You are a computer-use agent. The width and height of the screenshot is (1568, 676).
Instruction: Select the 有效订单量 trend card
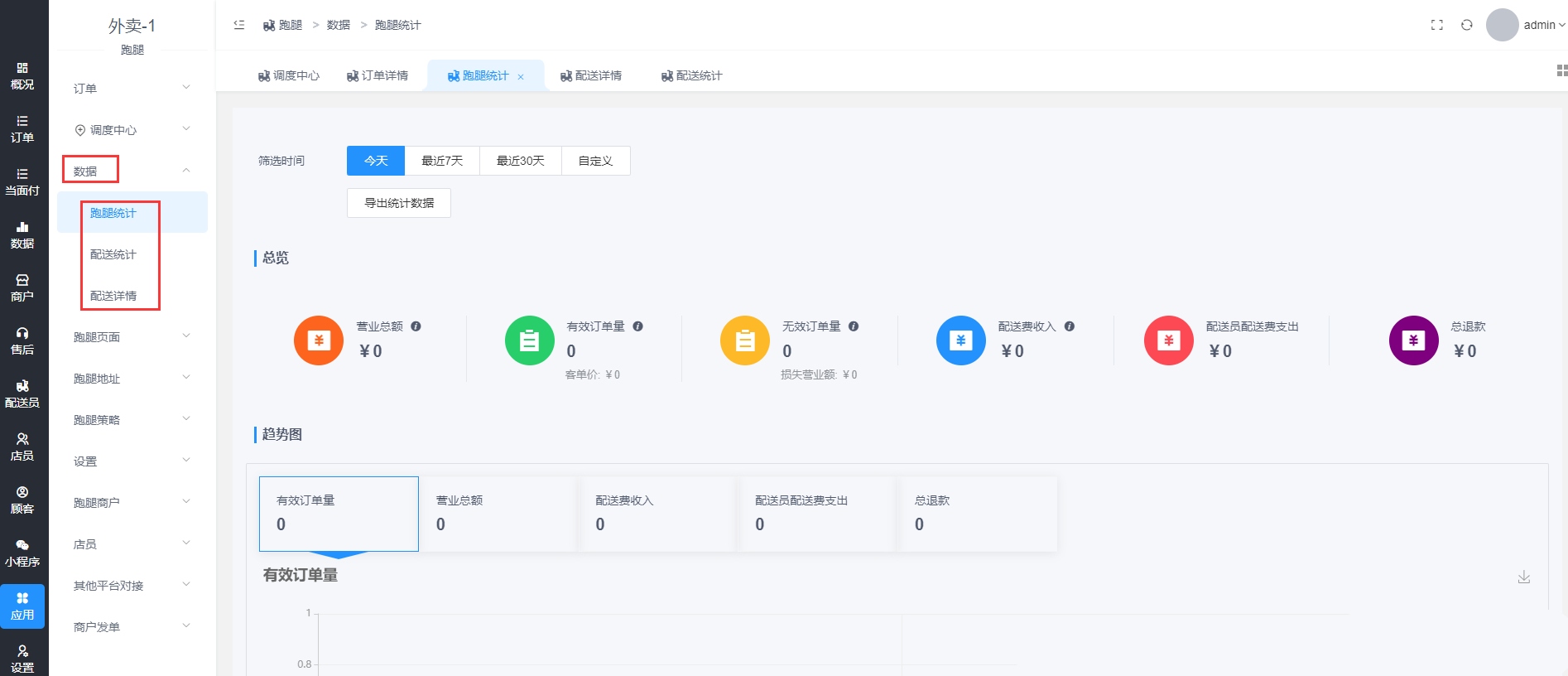(x=339, y=514)
